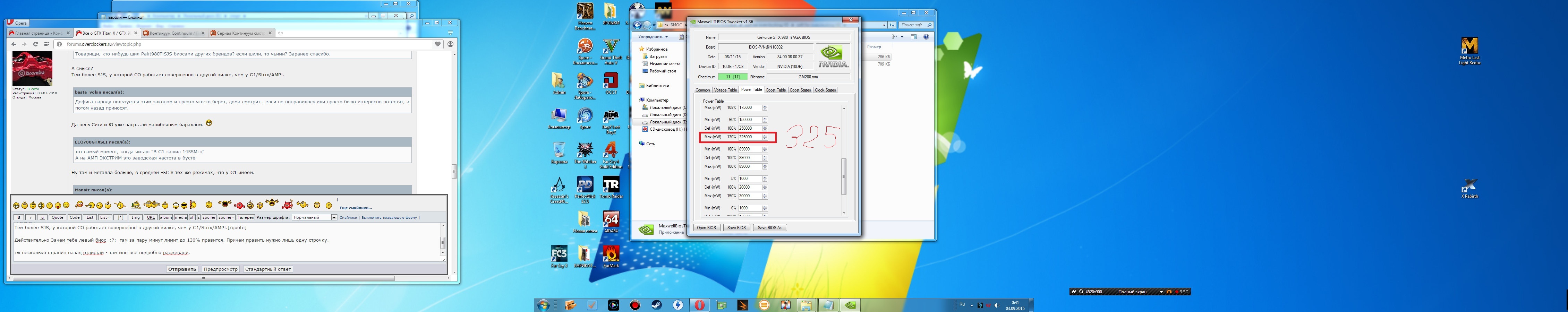Screen dimensions: 1568x312
Task: Click the stepper beside the 325000 value
Action: pos(765,137)
